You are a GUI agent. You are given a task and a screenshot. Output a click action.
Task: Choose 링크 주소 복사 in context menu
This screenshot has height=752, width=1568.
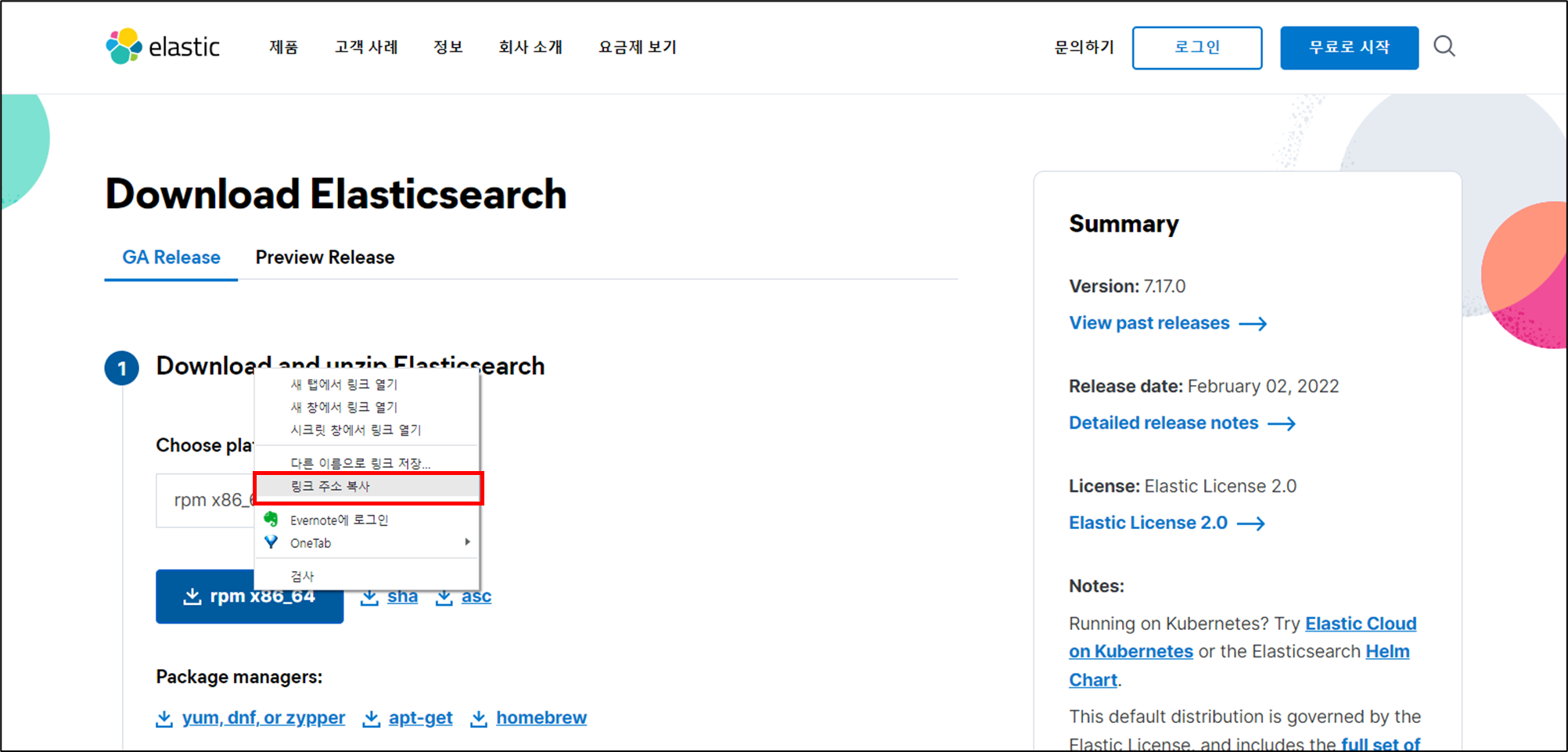point(367,487)
